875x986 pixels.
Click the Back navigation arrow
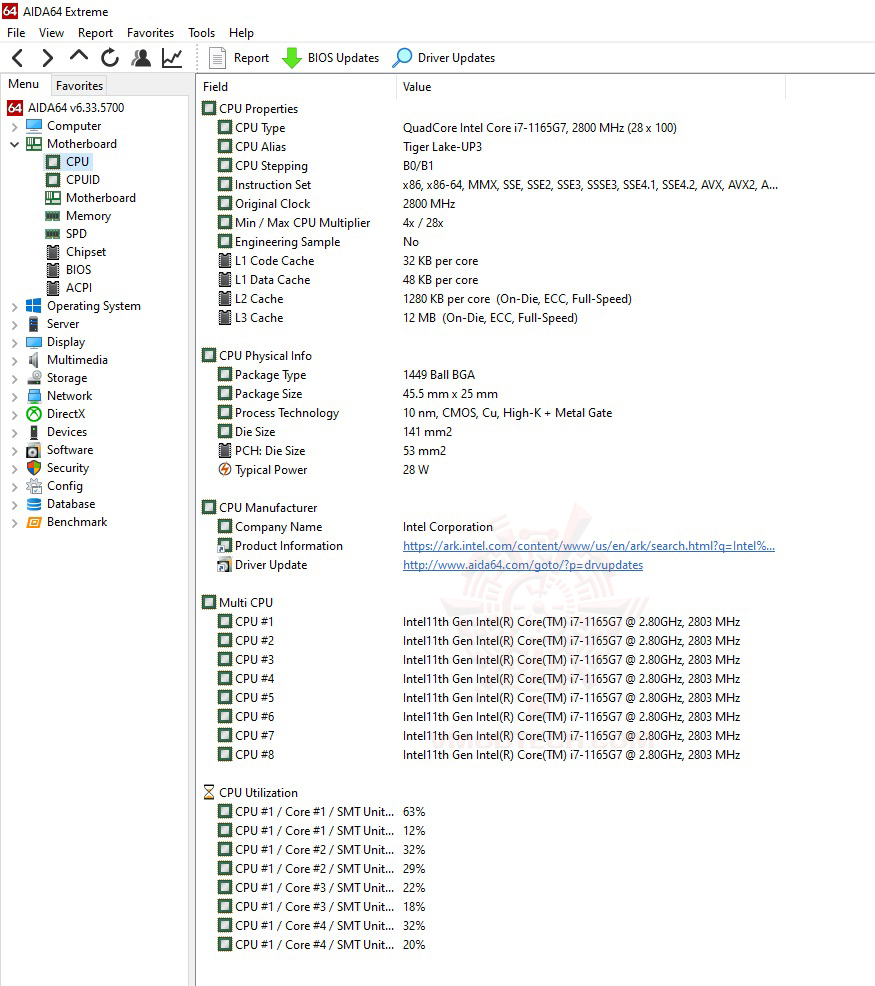18,58
